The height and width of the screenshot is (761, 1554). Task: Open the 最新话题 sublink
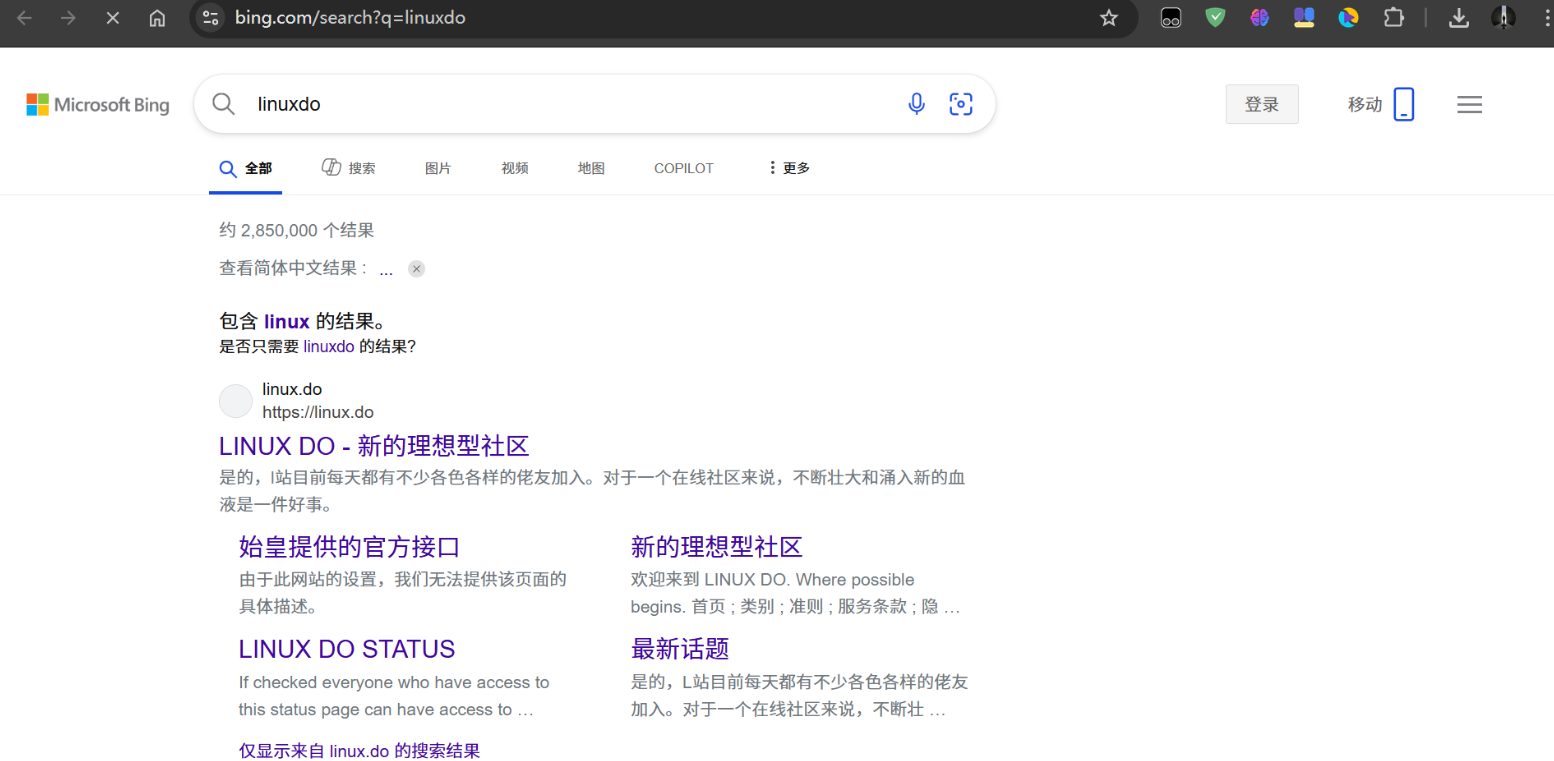pyautogui.click(x=680, y=649)
